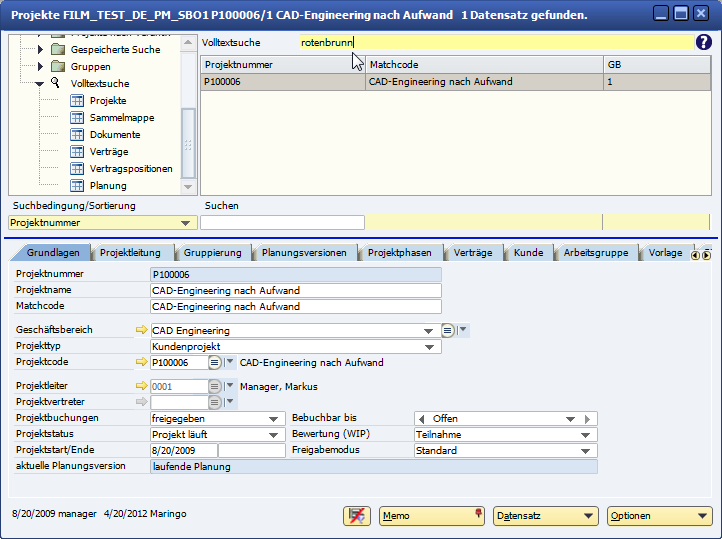Click the table icon beside Verträge

[x=77, y=151]
